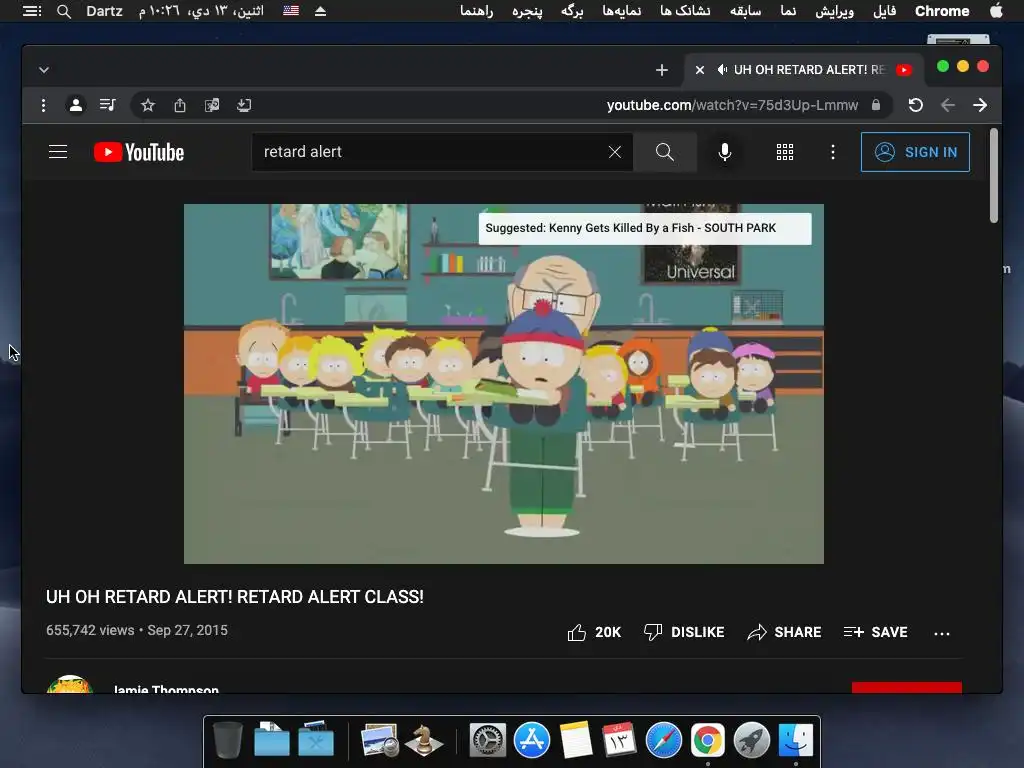Screen dimensions: 1024x768
Task: Open Google Chrome in the dock
Action: click(708, 740)
